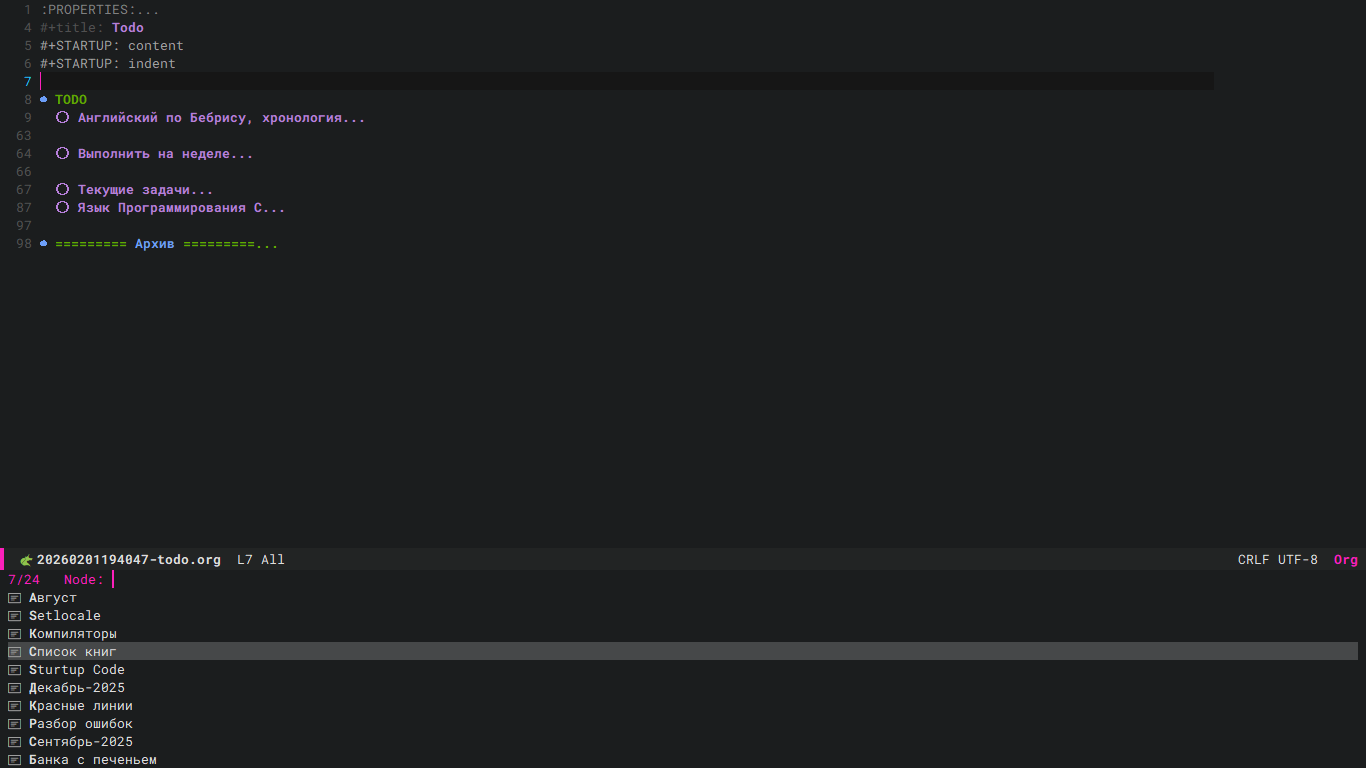The height and width of the screenshot is (768, 1366).
Task: Click the buffer name 20260201194047-todo.org in modeline
Action: 129,560
